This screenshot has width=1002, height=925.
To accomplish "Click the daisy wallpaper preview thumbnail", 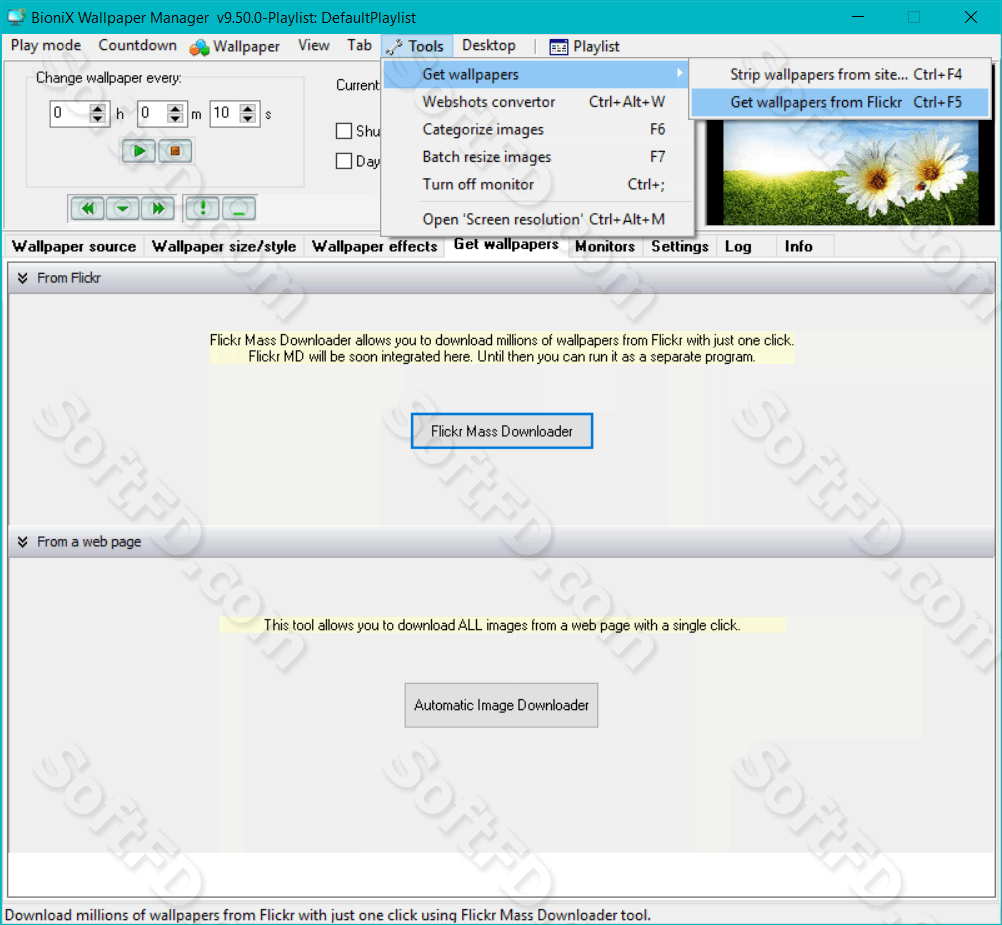I will click(x=850, y=172).
